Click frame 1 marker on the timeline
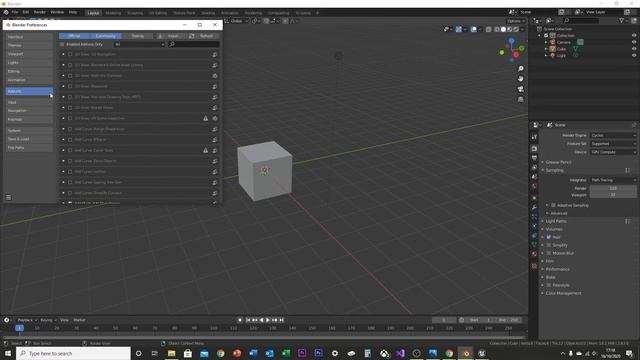 [x=19, y=328]
